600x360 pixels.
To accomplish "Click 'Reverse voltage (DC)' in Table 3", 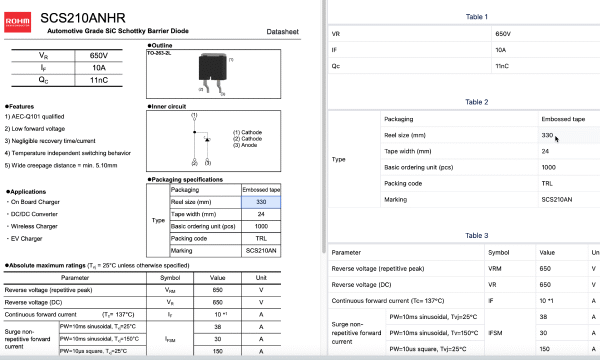I will coord(361,285).
